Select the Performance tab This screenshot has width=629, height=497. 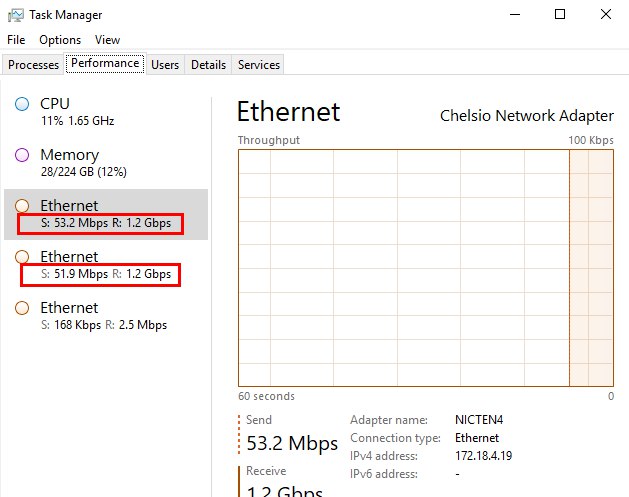[x=105, y=64]
